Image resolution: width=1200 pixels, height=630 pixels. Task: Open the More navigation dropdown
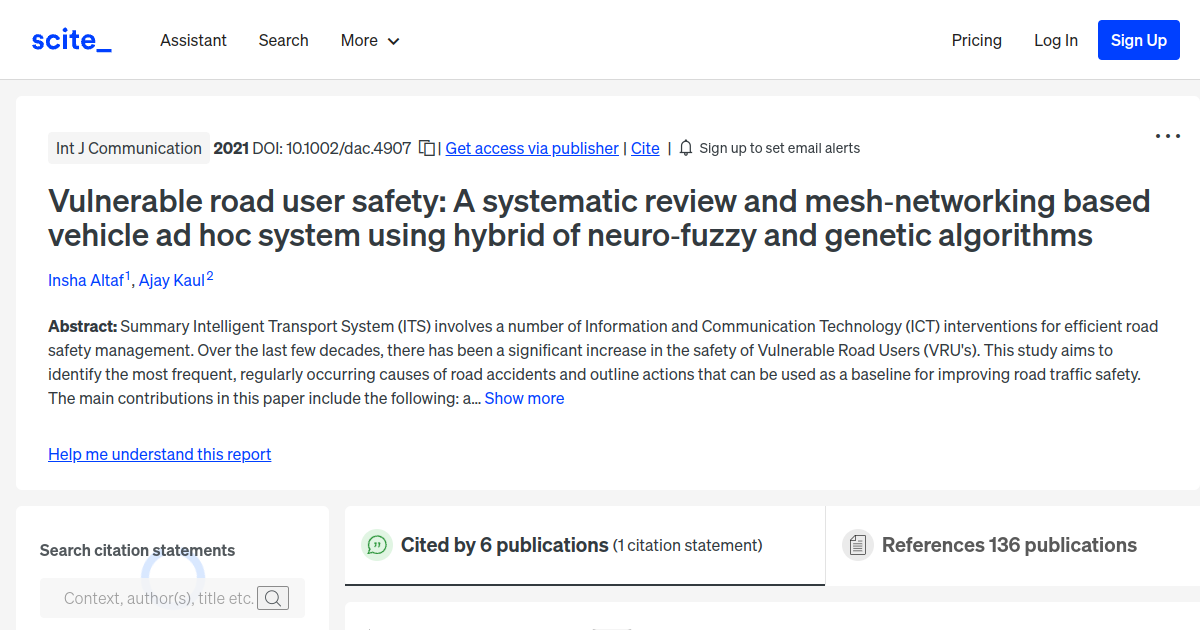tap(369, 40)
